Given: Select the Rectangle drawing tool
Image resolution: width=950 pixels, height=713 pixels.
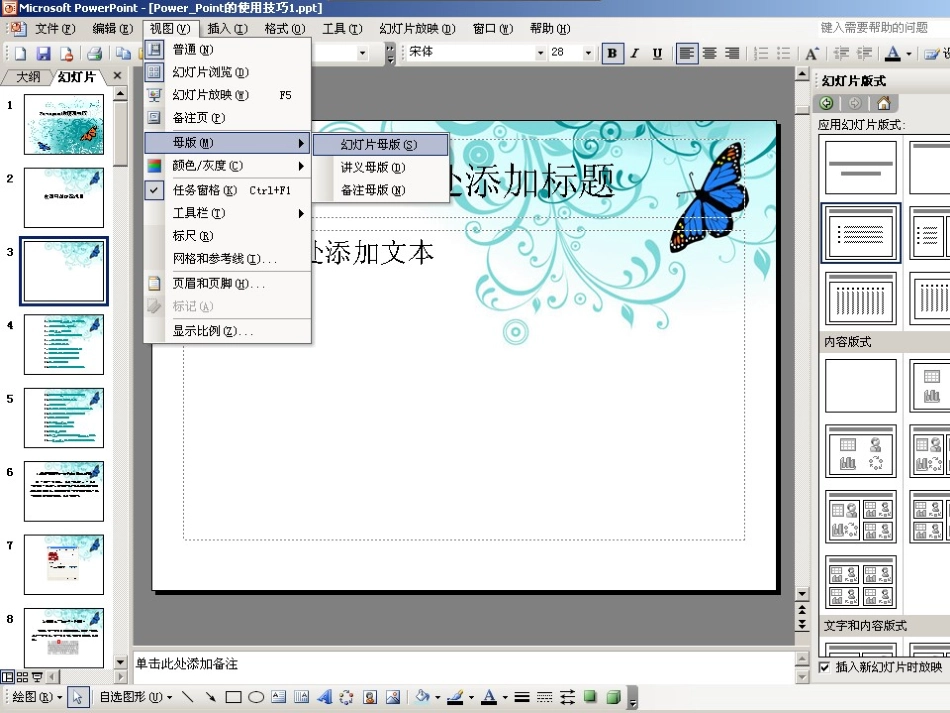Looking at the screenshot, I should 233,697.
